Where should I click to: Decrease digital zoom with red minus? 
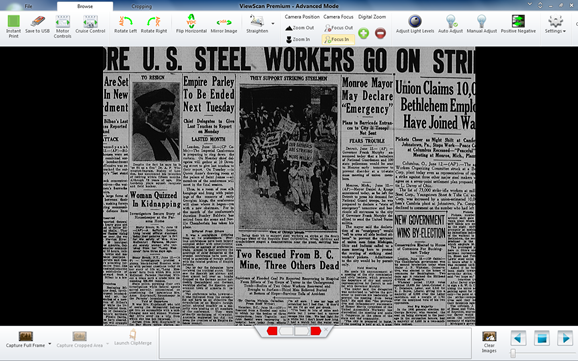coord(380,33)
